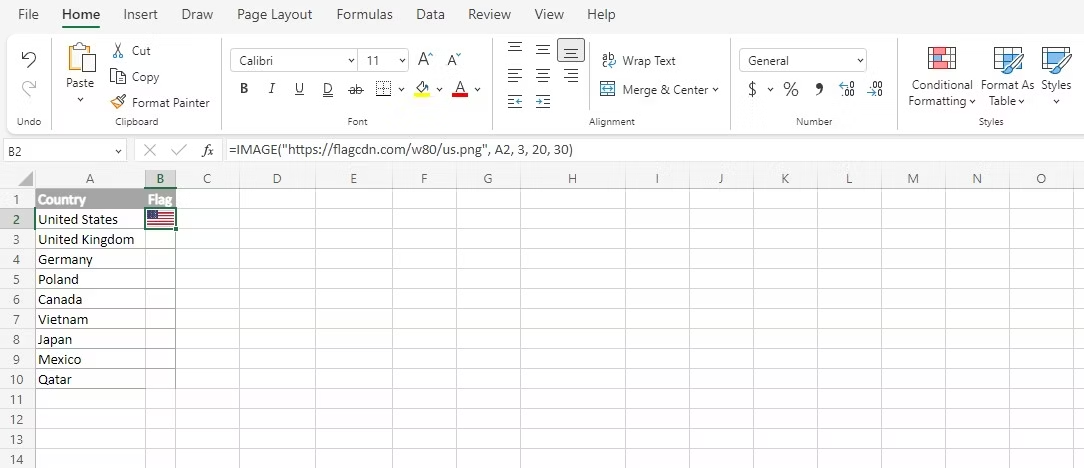Open cell Styles gallery
This screenshot has width=1084, height=468.
1056,77
